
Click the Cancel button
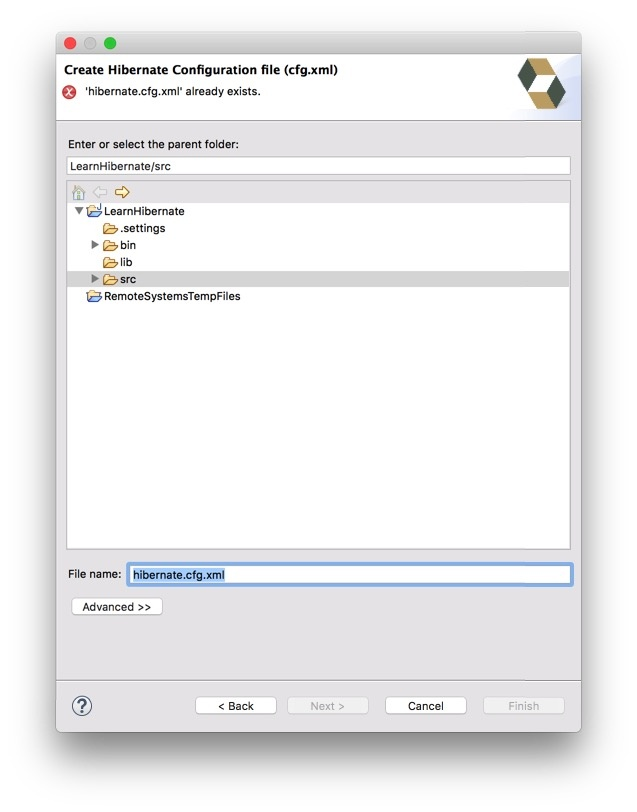coord(426,706)
